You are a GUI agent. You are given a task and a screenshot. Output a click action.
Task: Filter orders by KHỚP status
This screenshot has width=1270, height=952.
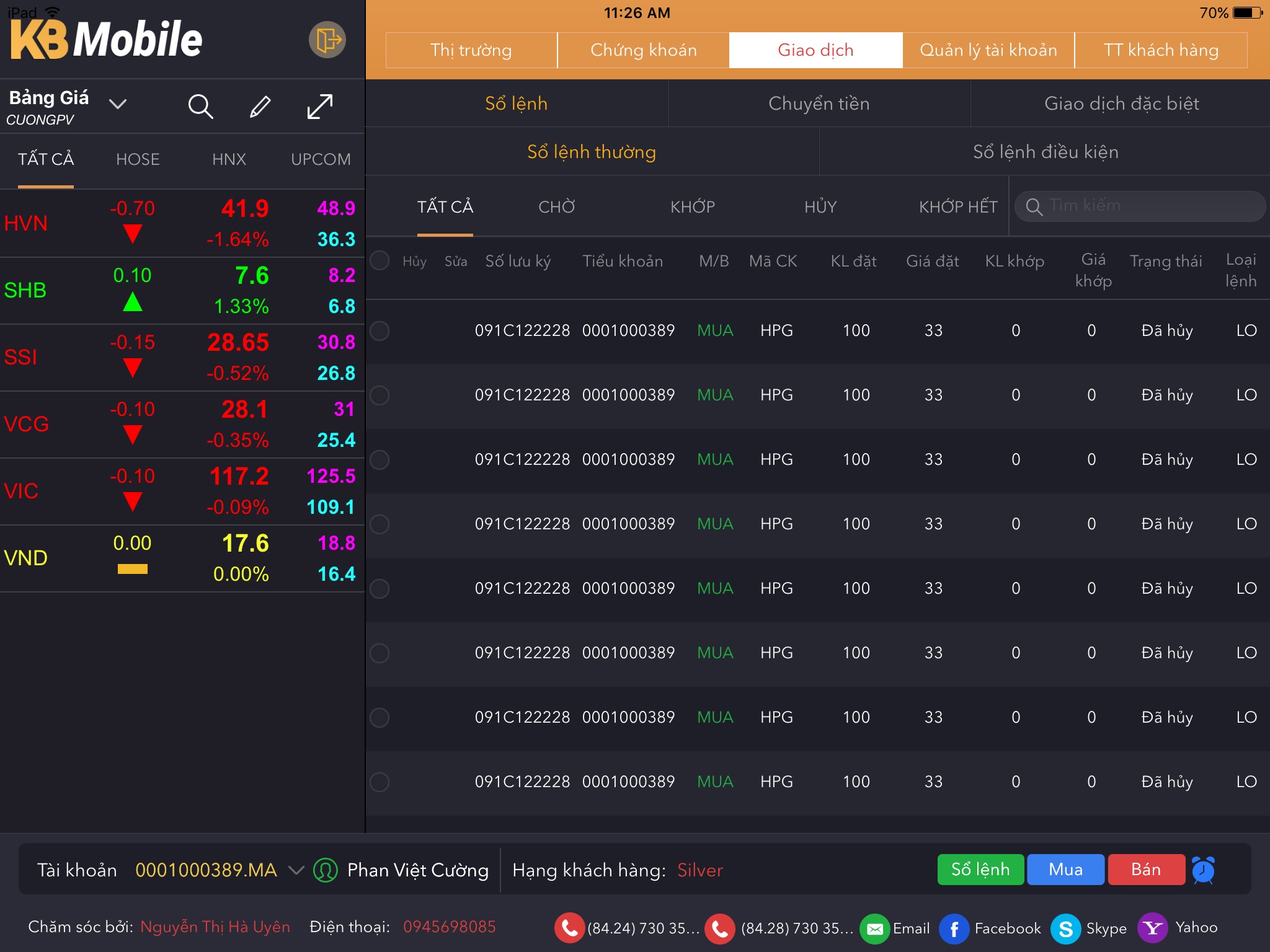click(693, 207)
